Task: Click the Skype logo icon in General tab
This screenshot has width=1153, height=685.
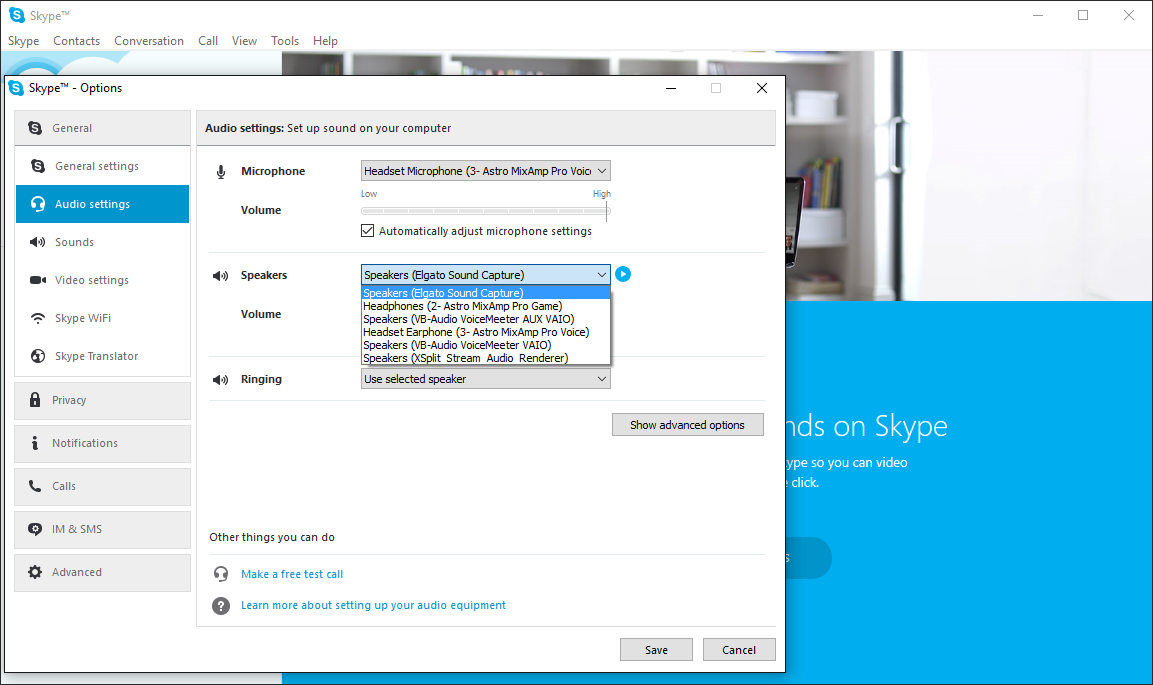Action: pos(35,128)
